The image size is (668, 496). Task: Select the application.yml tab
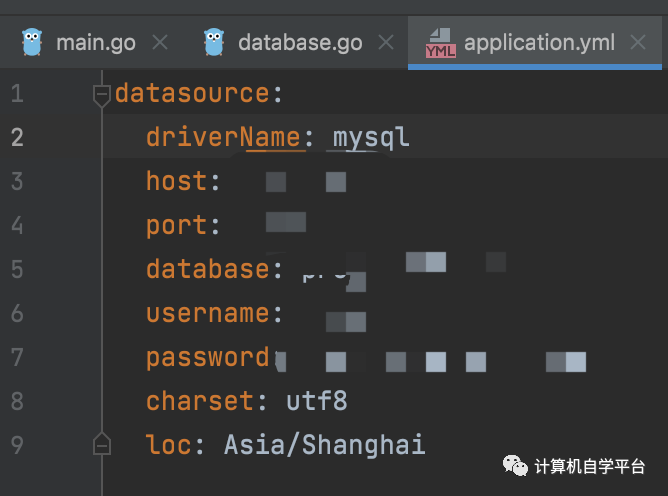tap(538, 43)
